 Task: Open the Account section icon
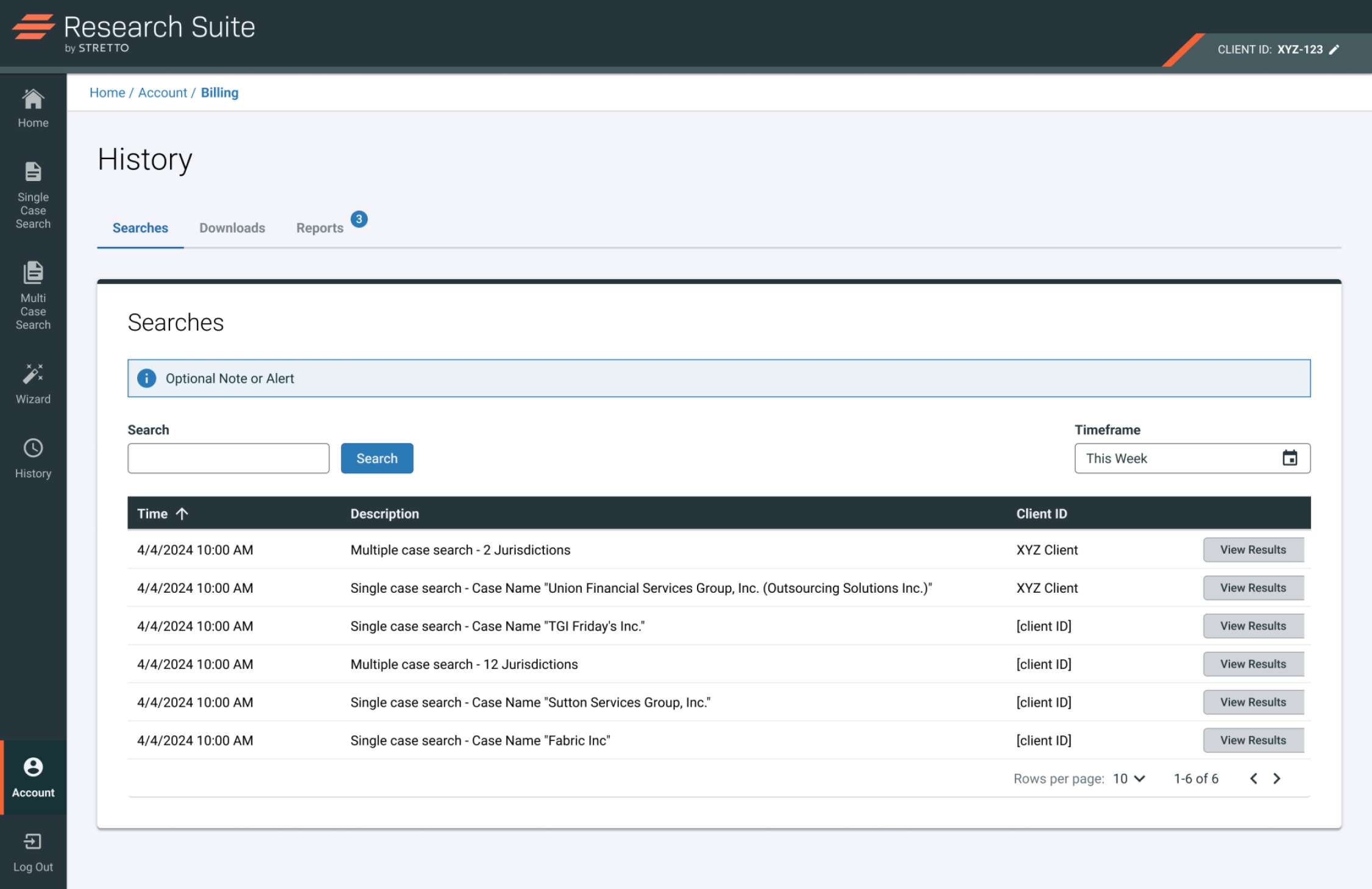pyautogui.click(x=33, y=767)
